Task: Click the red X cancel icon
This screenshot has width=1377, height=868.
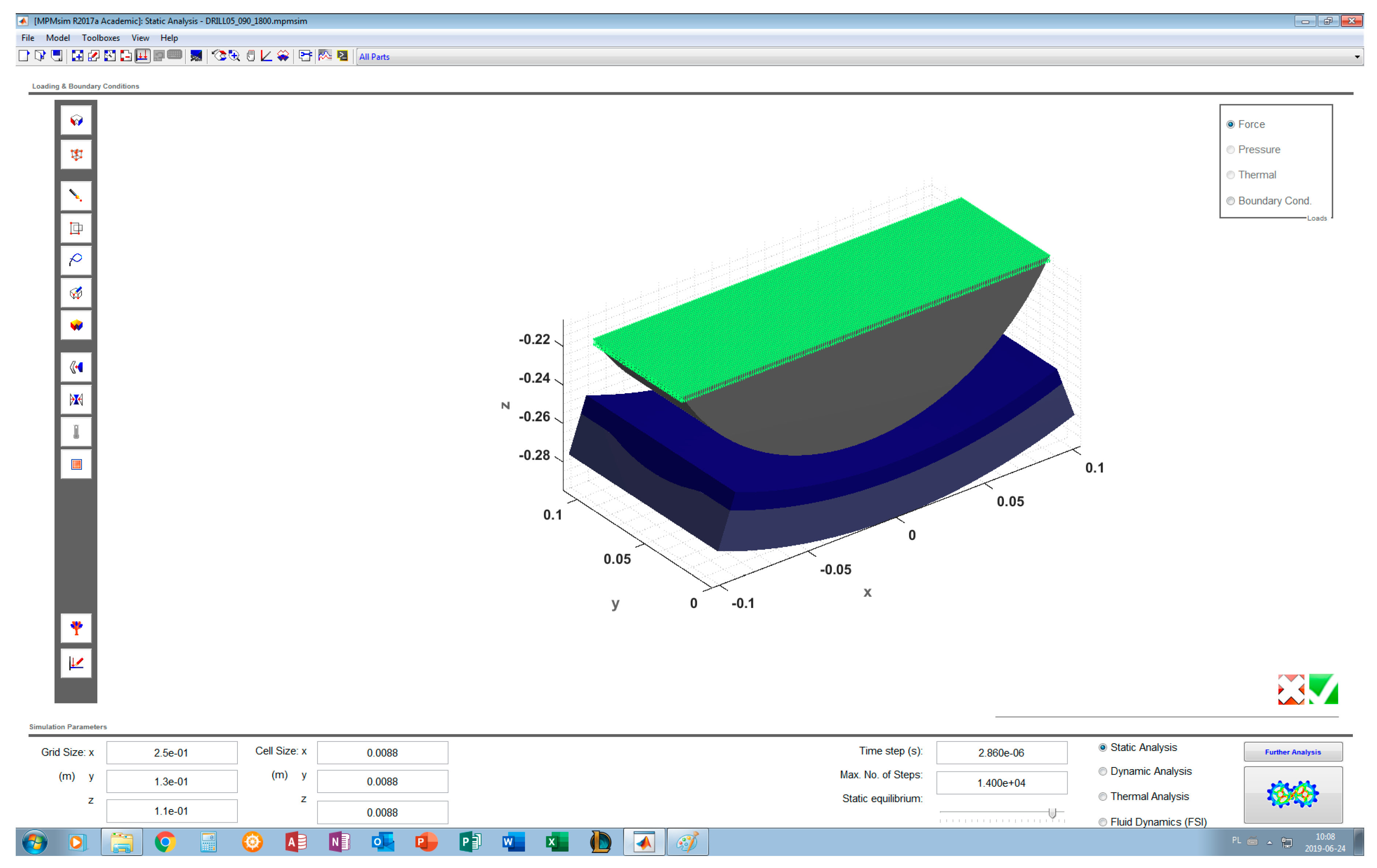Action: pos(1291,689)
